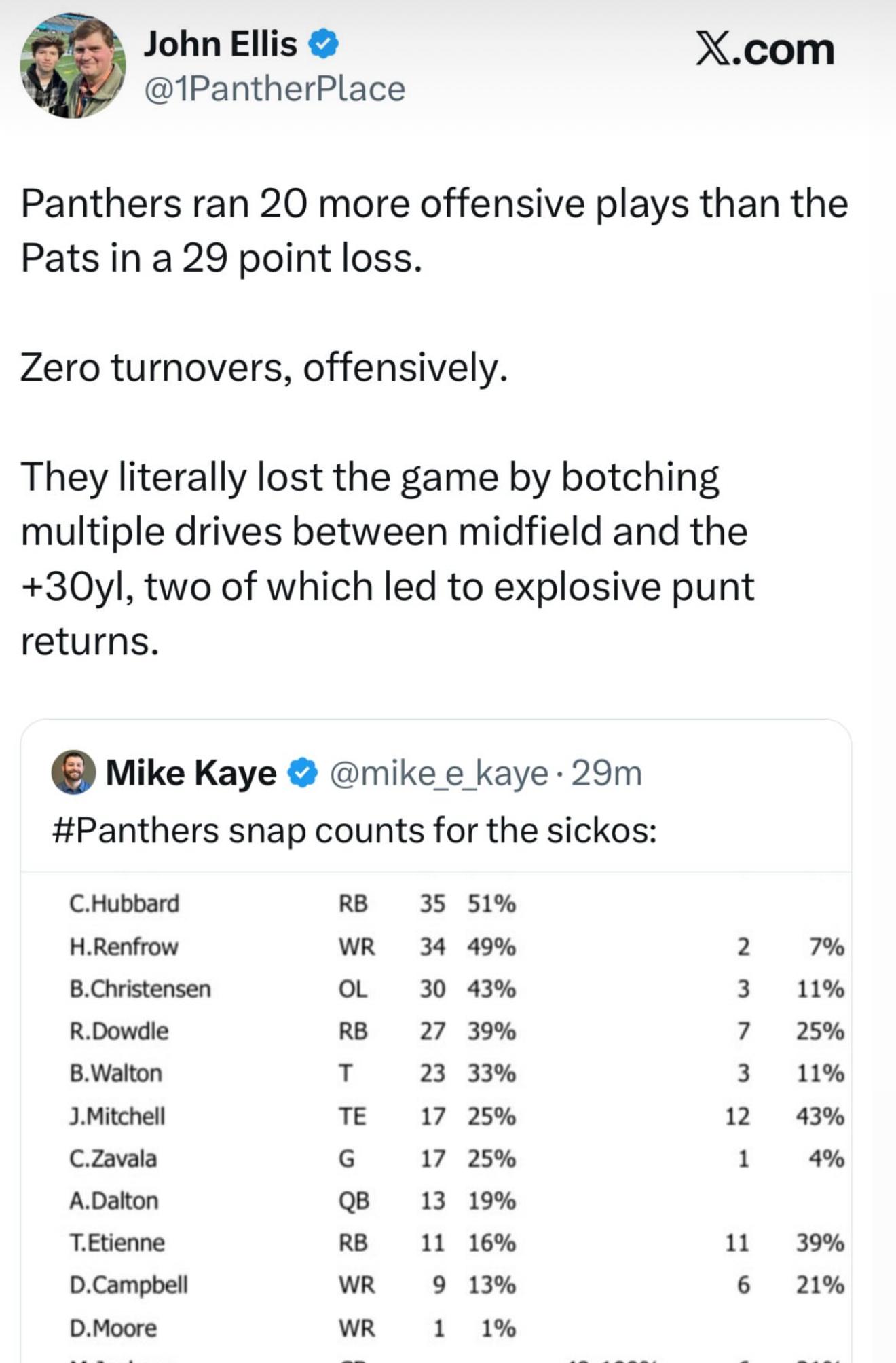Click Mike Kaye's verified badge
The width and height of the screenshot is (896, 1363).
303,773
